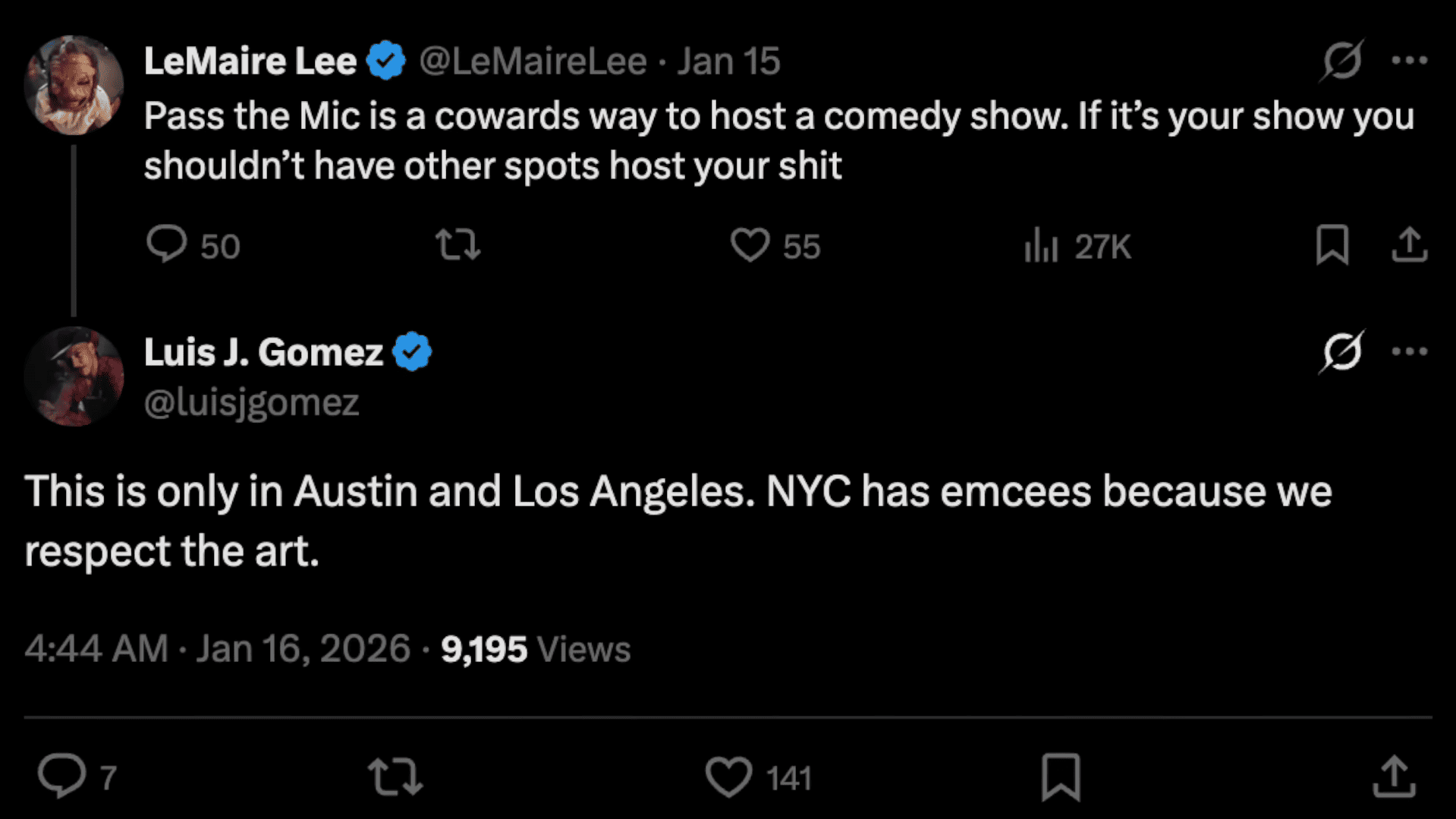View analytics showing 27K on LeMaire's tweet
The width and height of the screenshot is (1456, 819).
coord(1041,246)
